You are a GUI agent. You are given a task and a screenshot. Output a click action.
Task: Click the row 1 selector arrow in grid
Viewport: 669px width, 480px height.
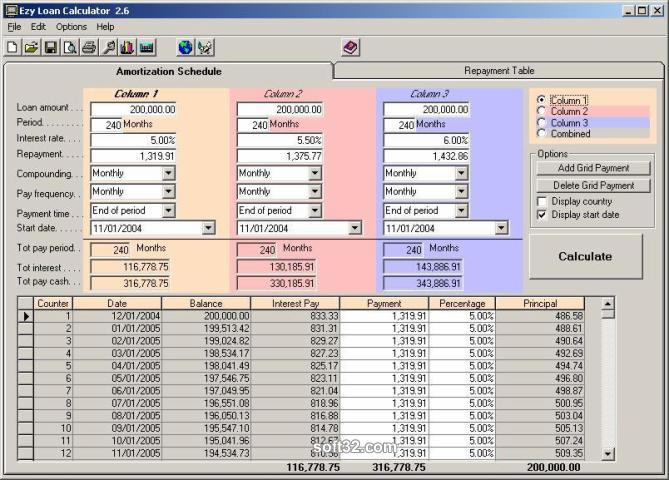(26, 316)
